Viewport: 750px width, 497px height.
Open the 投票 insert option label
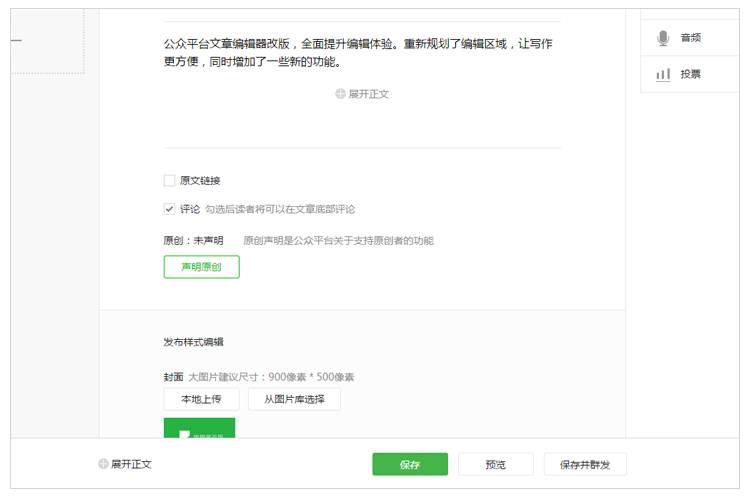691,74
